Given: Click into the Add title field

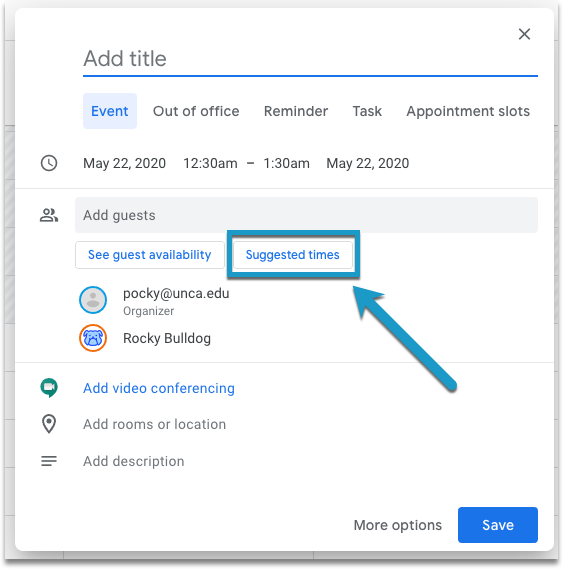Looking at the screenshot, I should pos(310,59).
